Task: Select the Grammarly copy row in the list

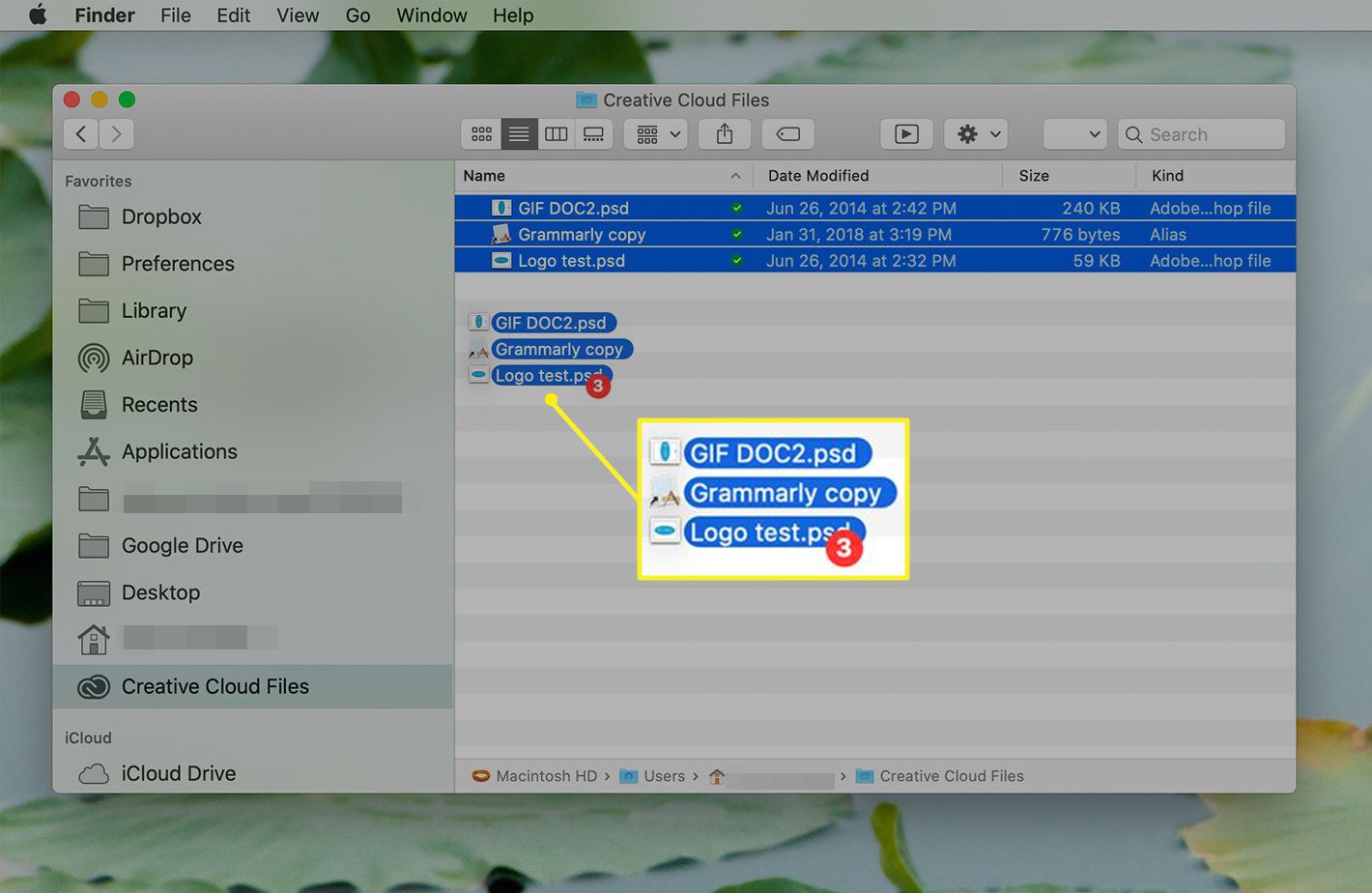Action: [875, 234]
